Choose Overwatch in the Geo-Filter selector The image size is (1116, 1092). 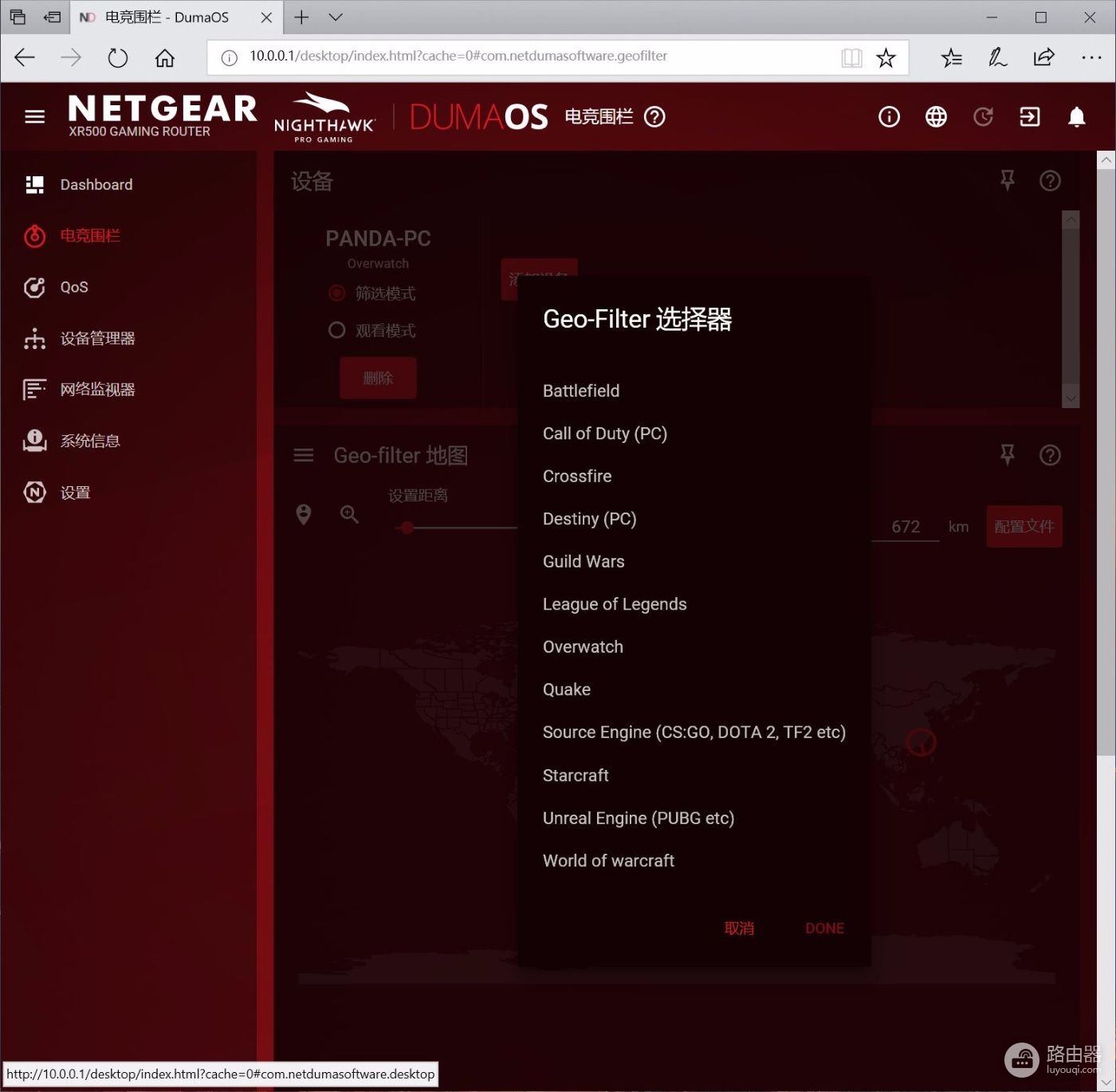tap(583, 646)
